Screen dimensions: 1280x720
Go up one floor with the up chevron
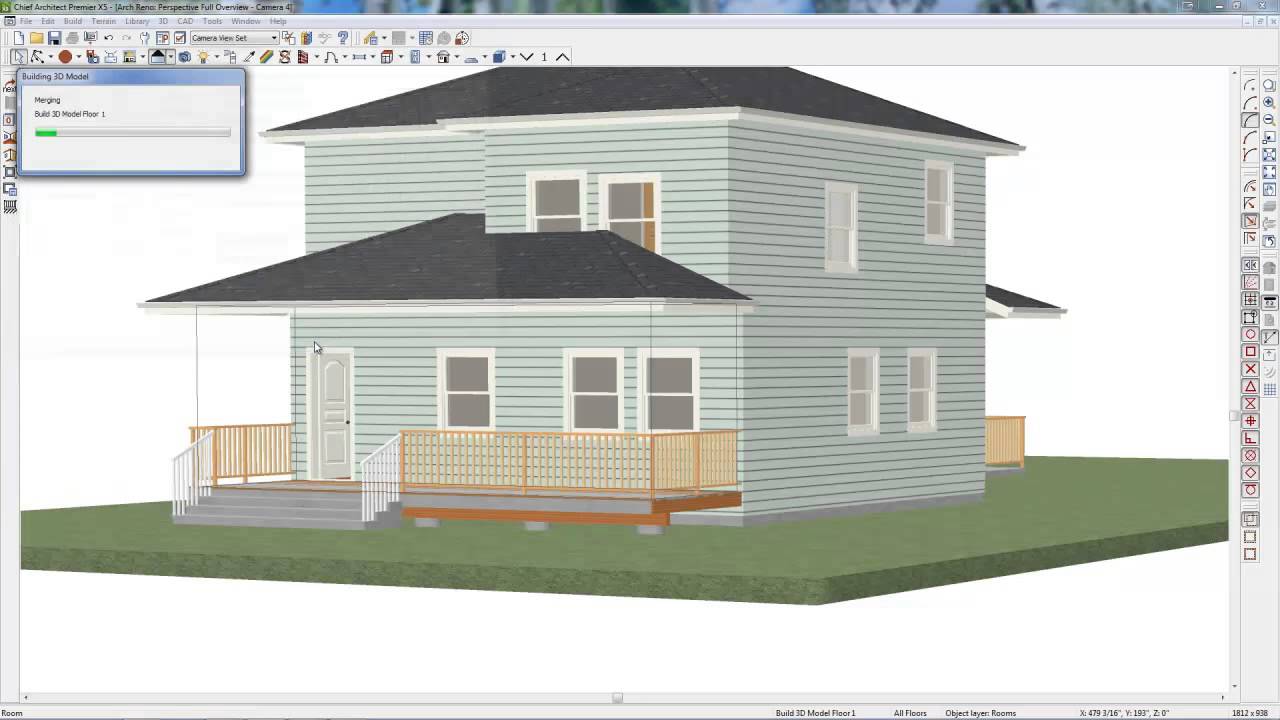click(563, 57)
